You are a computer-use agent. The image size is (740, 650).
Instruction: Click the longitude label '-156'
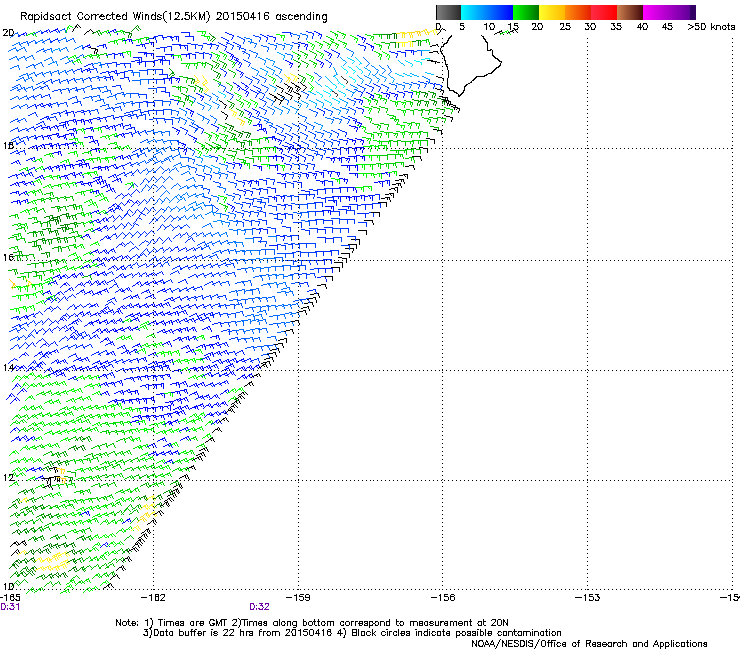pos(443,598)
